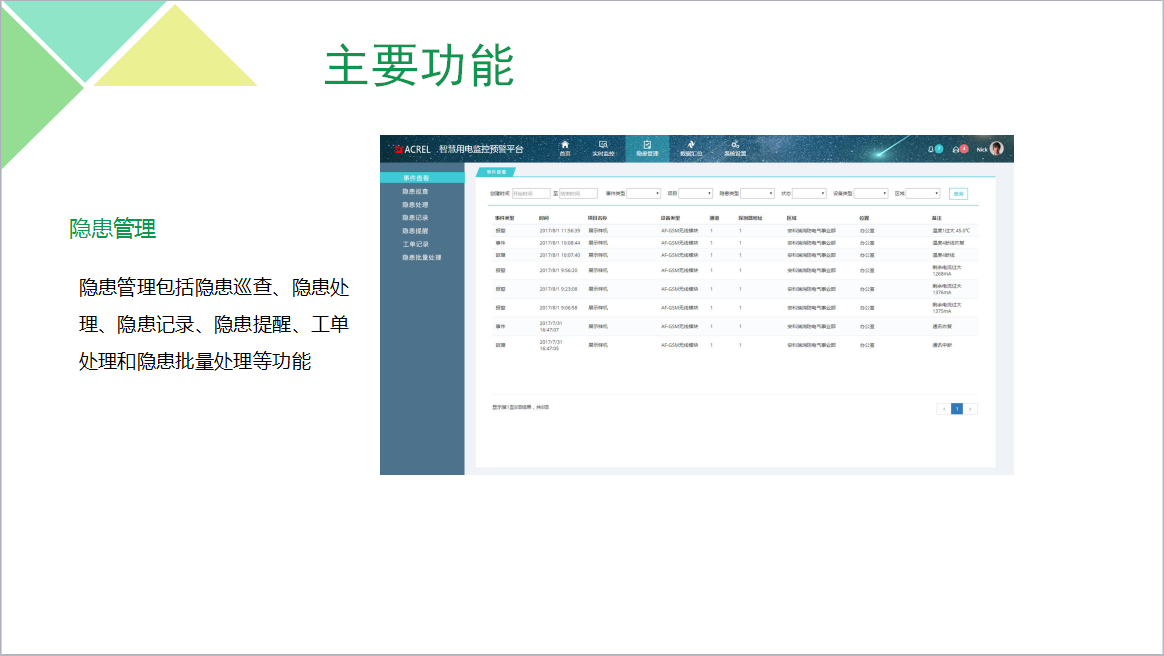Expand the 隐患类型 dropdown

point(757,194)
